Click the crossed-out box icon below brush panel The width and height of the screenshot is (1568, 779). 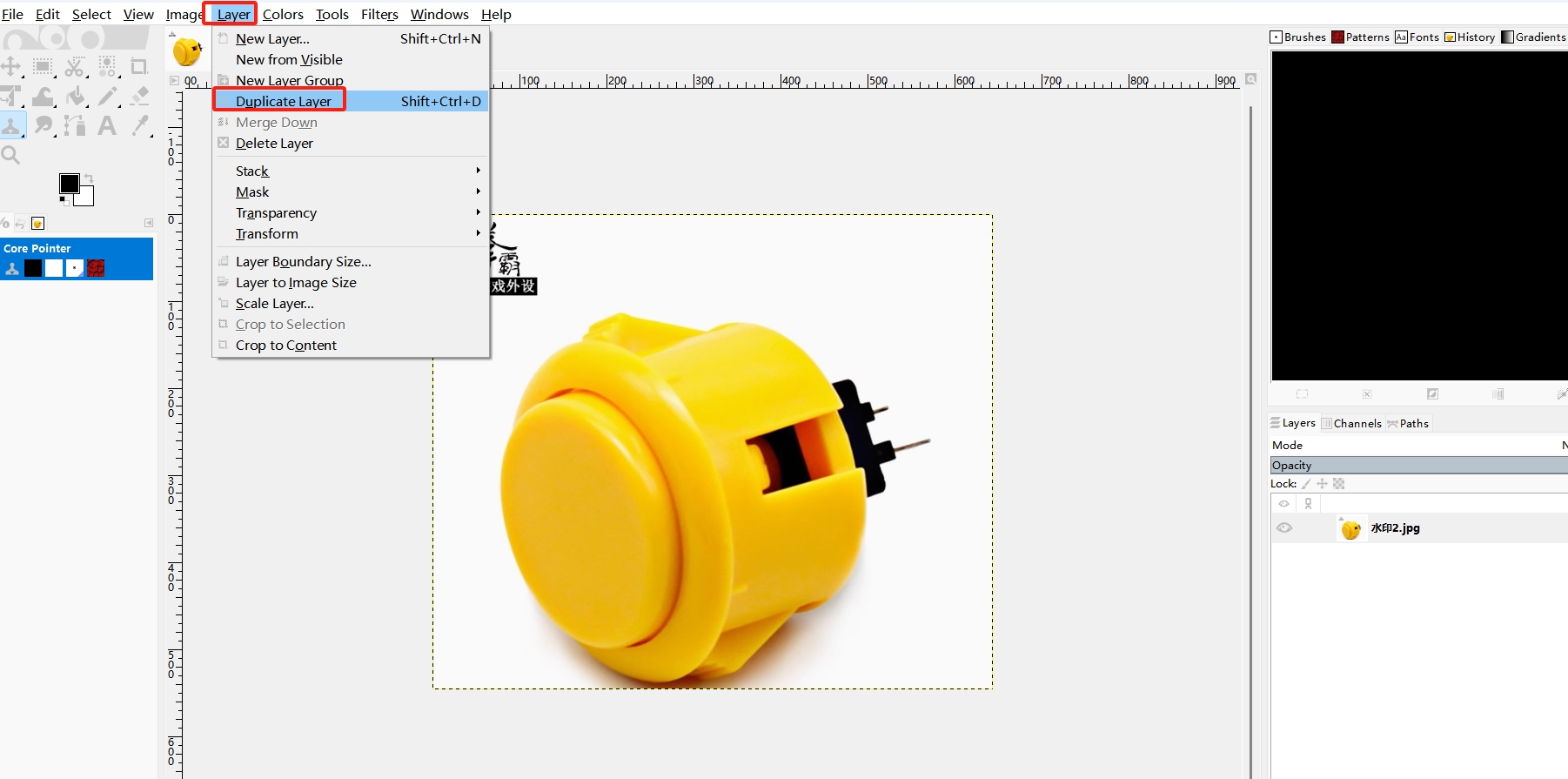click(1367, 394)
